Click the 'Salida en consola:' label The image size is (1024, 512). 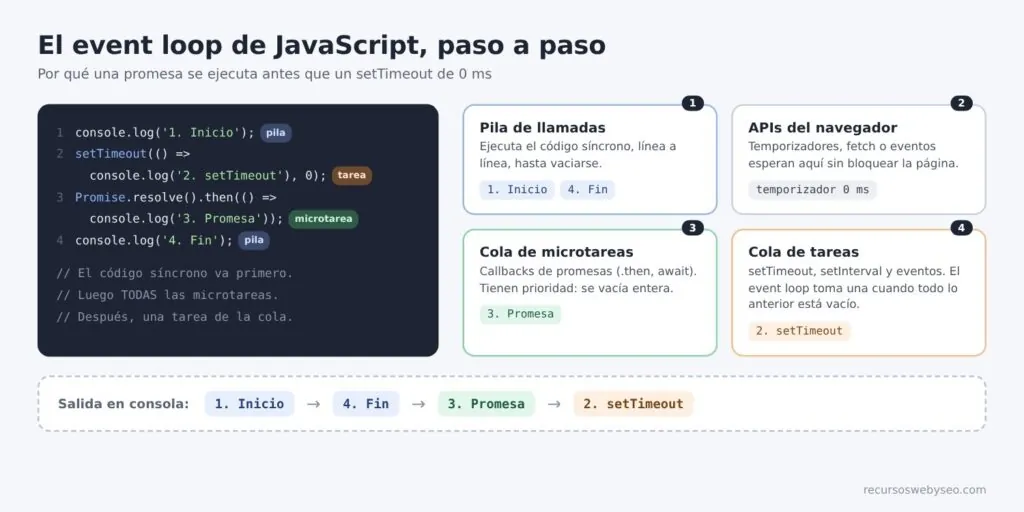(123, 404)
